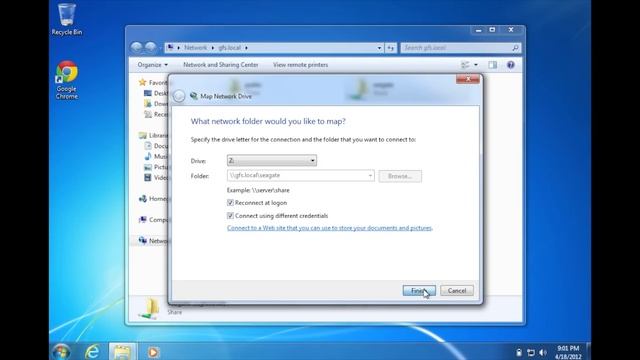Screen dimensions: 640x360
Task: Click the refresh button beside the address bar
Action: pos(391,48)
